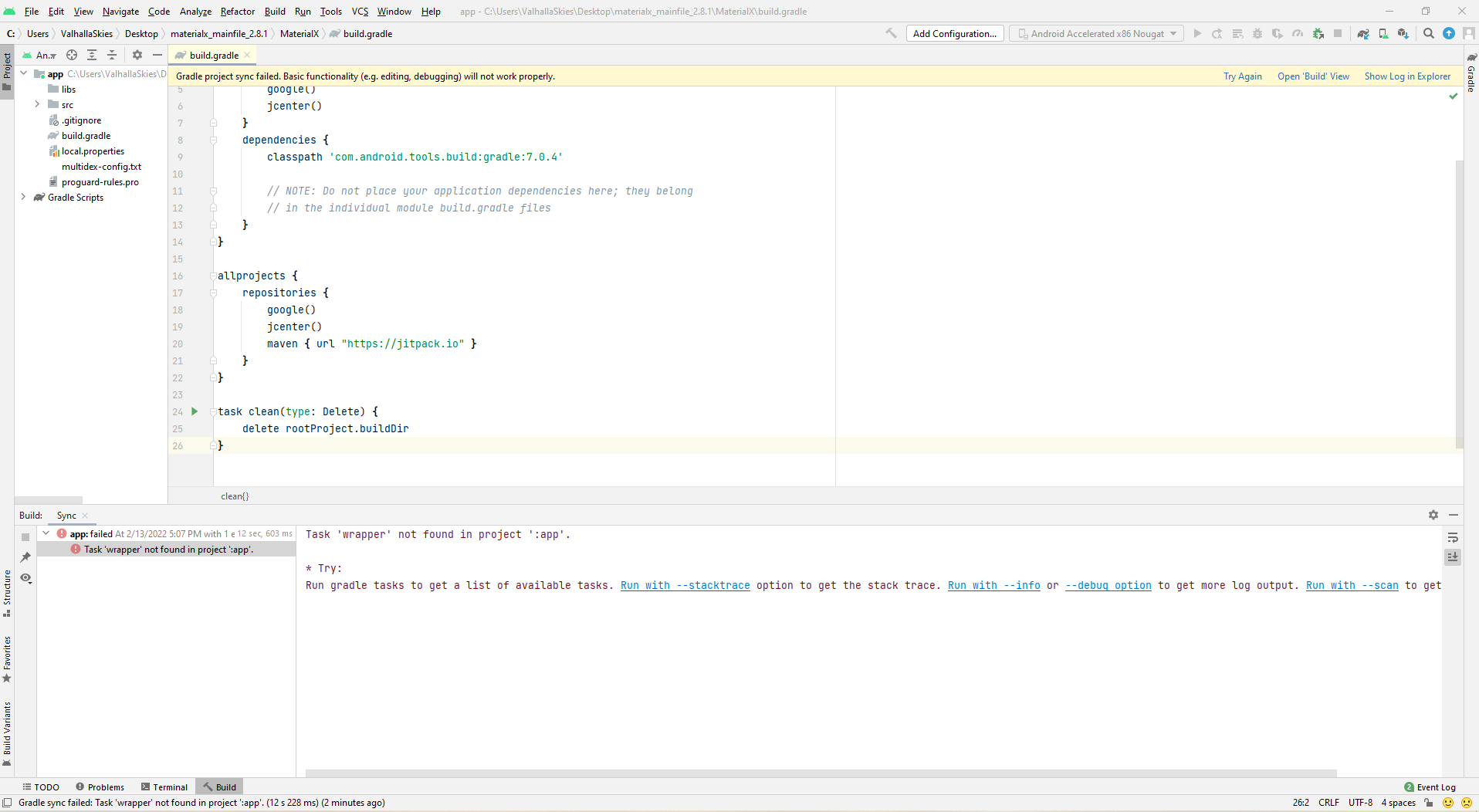The height and width of the screenshot is (812, 1479).
Task: Click Select Opened File target icon
Action: point(72,55)
